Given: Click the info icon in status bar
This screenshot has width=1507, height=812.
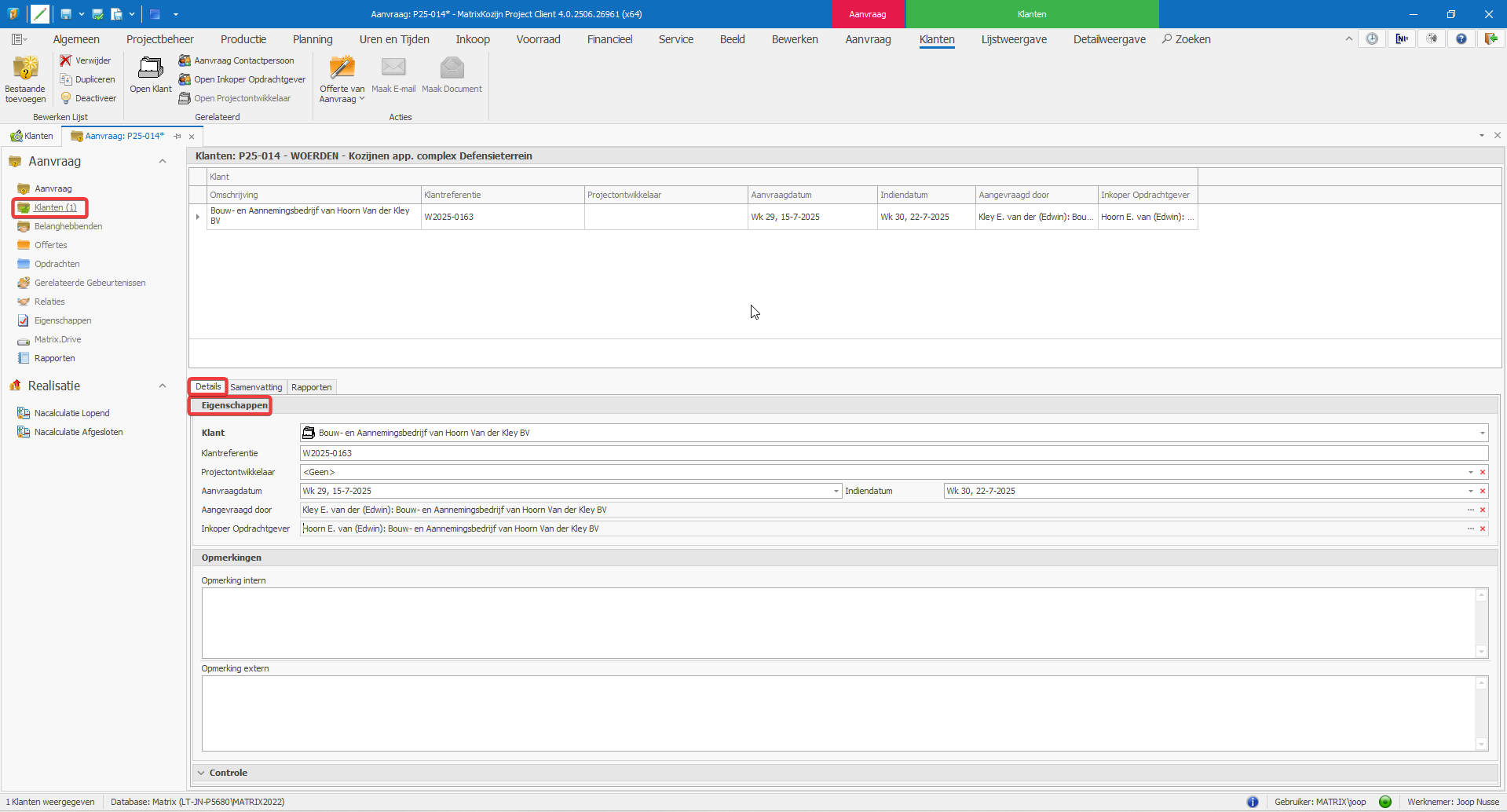Looking at the screenshot, I should tap(1253, 802).
